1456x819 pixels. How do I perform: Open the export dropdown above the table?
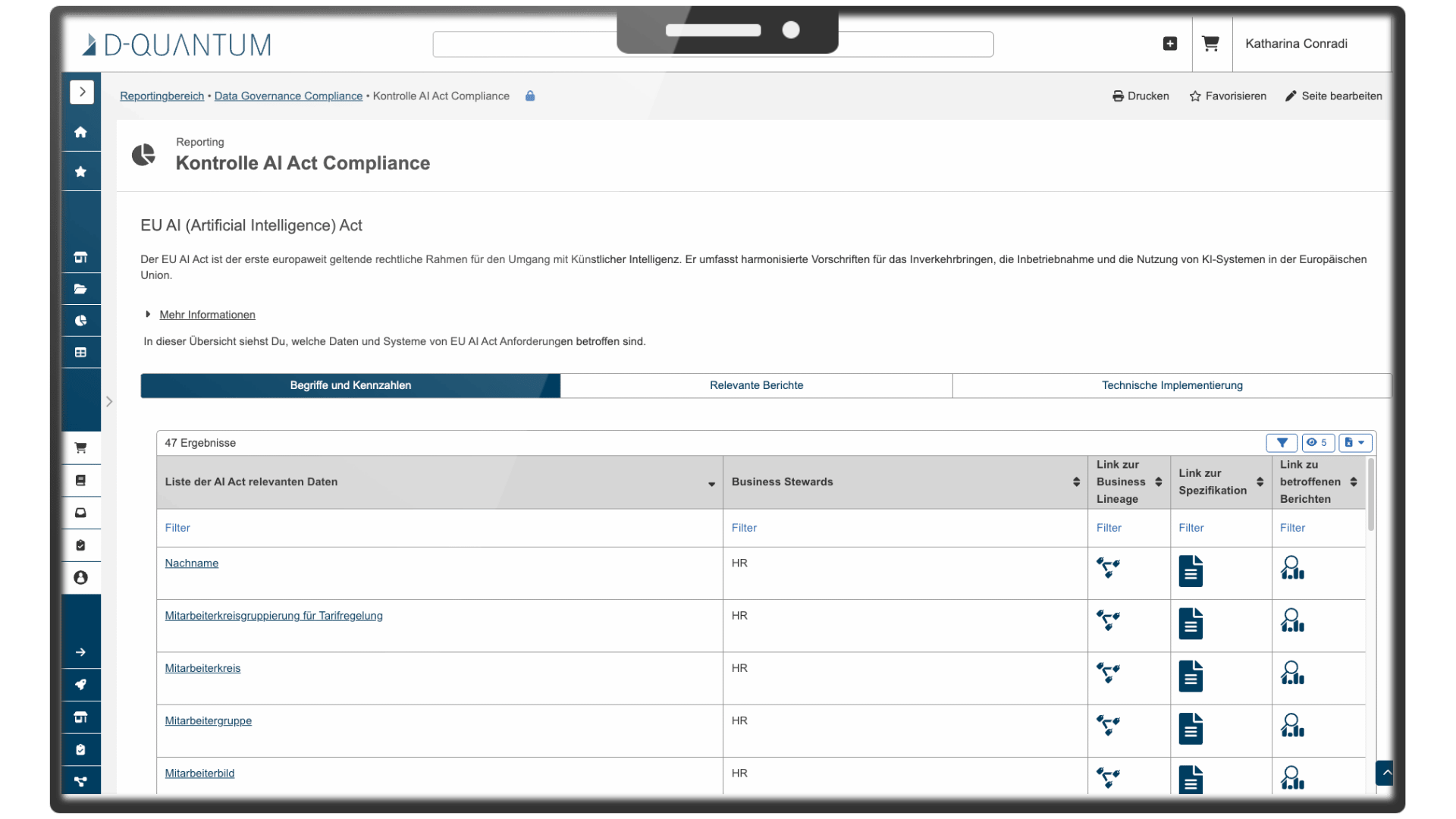point(1354,443)
